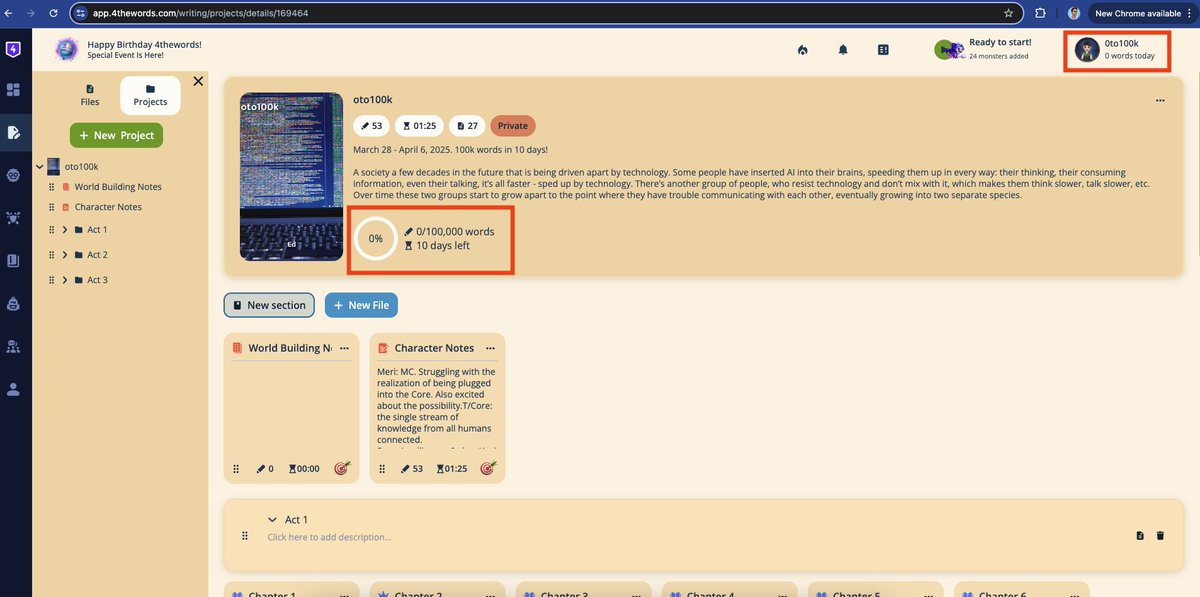Open oto100k project three-dot menu
The image size is (1200, 597).
(1160, 100)
